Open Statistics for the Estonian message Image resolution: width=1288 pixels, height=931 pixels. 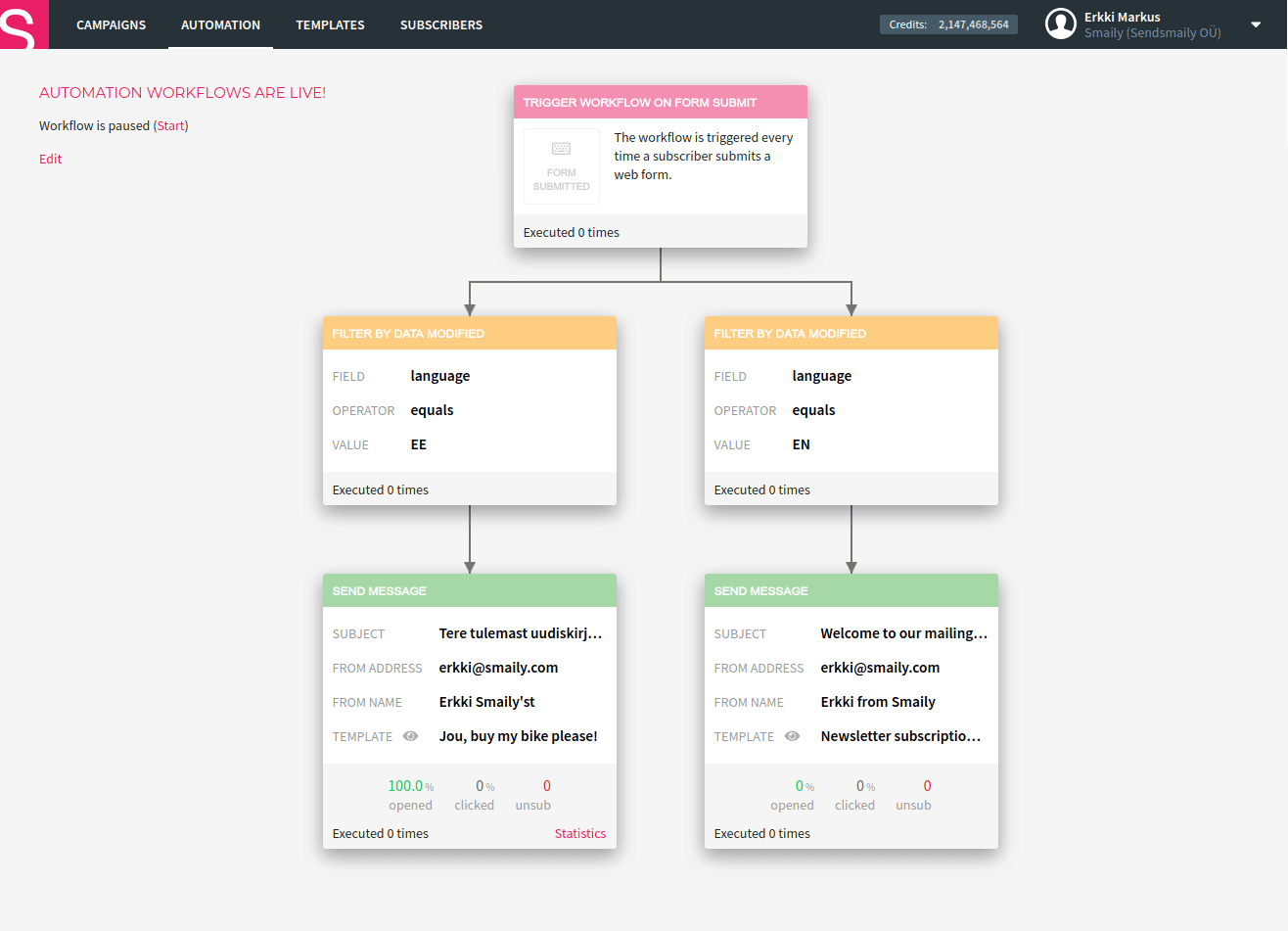coord(579,833)
